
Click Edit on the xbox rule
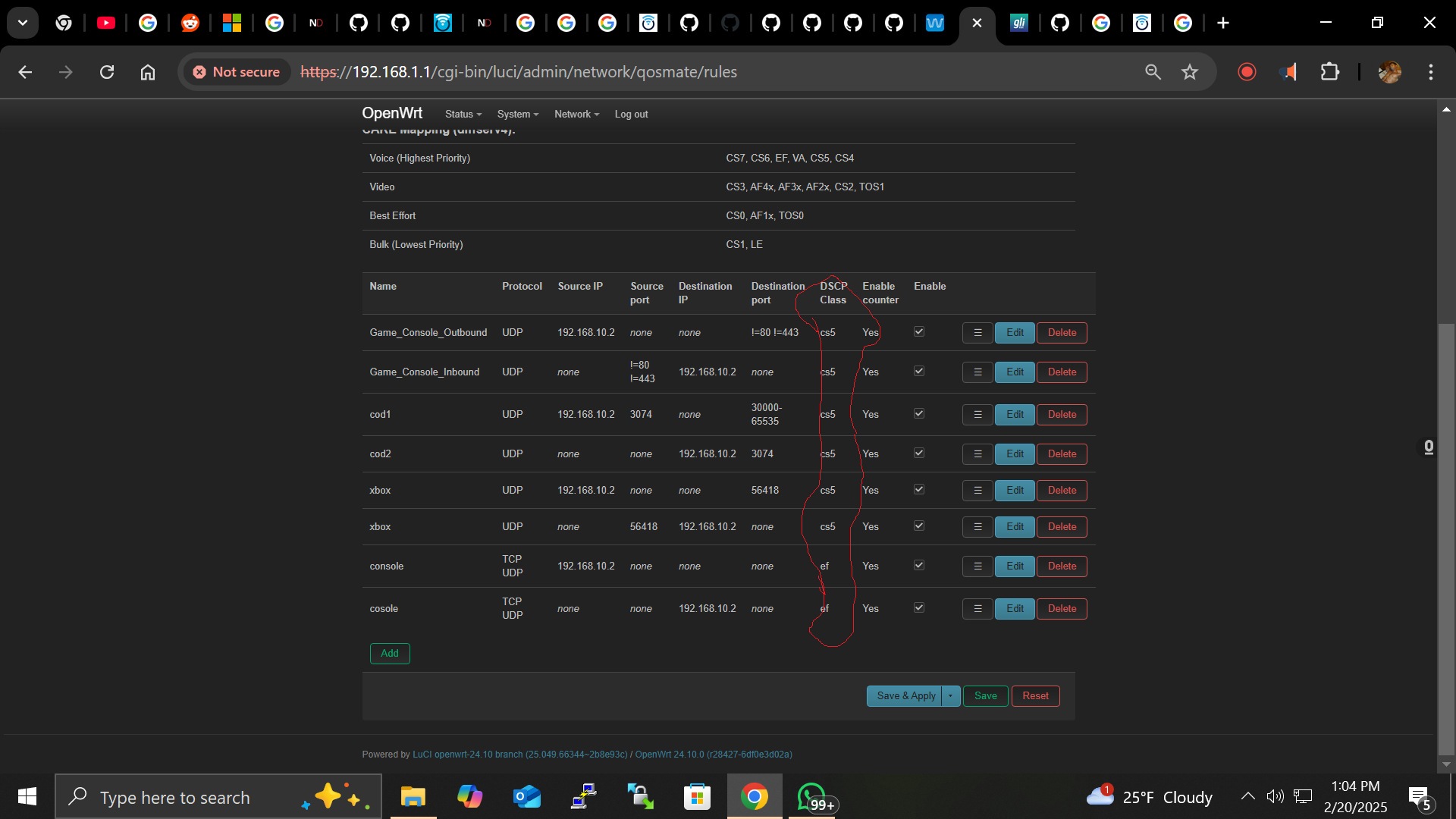tap(1015, 490)
